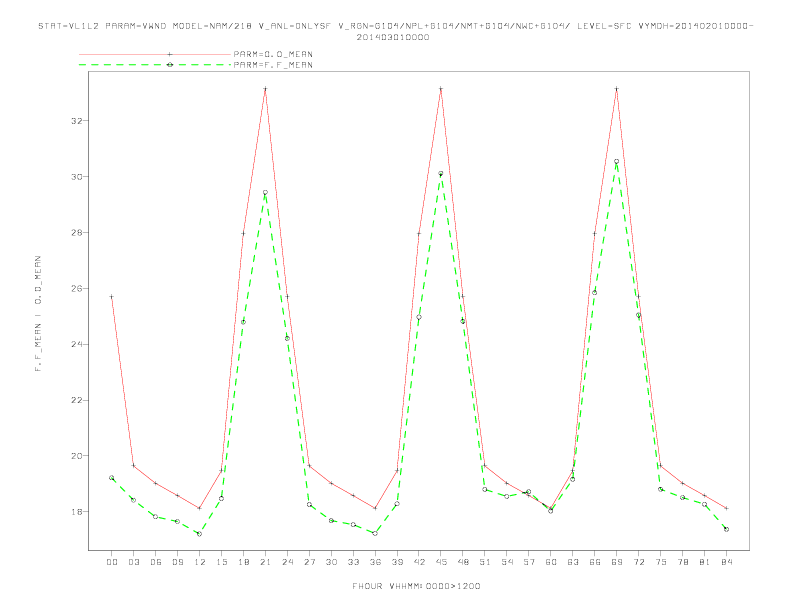This screenshot has height=612, width=792.
Task: Click green F.F_MEAN circle at hour 36
Action: click(x=375, y=533)
